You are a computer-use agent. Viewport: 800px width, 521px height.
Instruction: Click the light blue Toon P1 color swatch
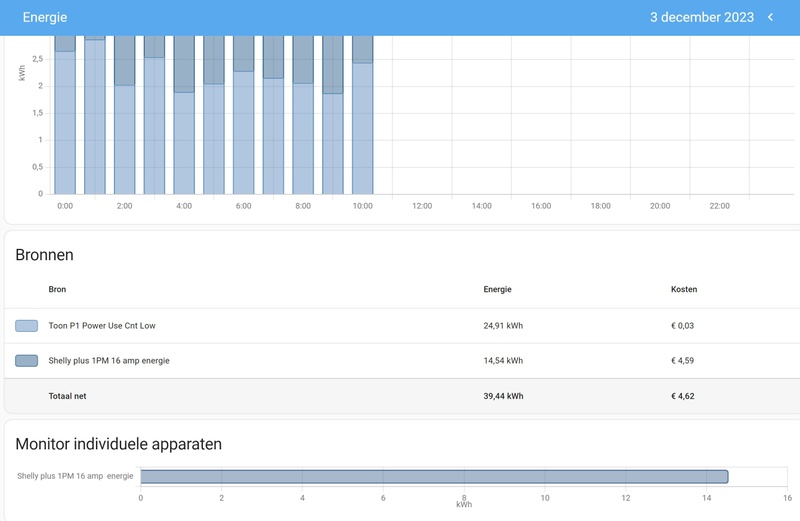click(27, 326)
